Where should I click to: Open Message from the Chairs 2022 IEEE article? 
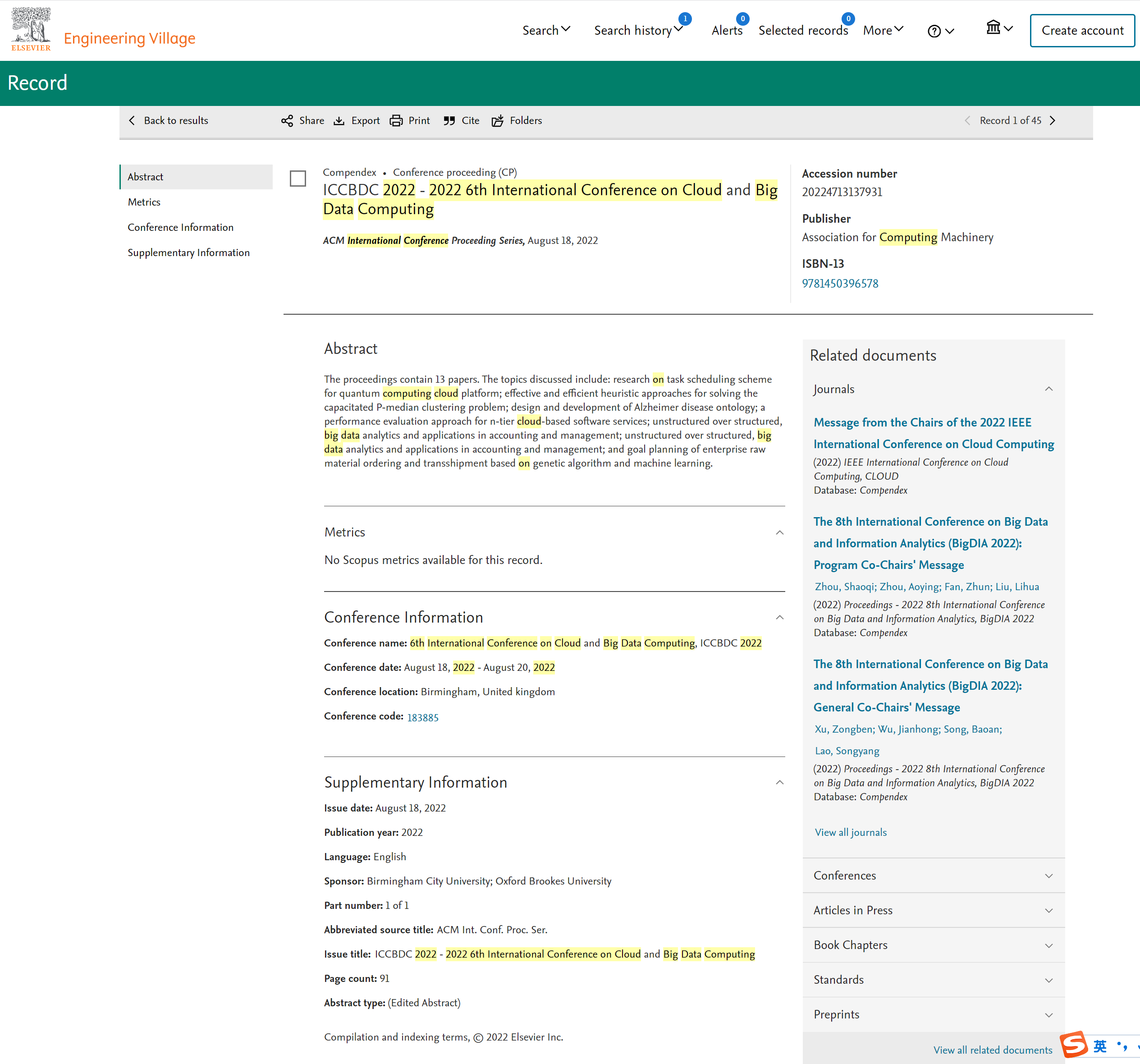(x=934, y=433)
